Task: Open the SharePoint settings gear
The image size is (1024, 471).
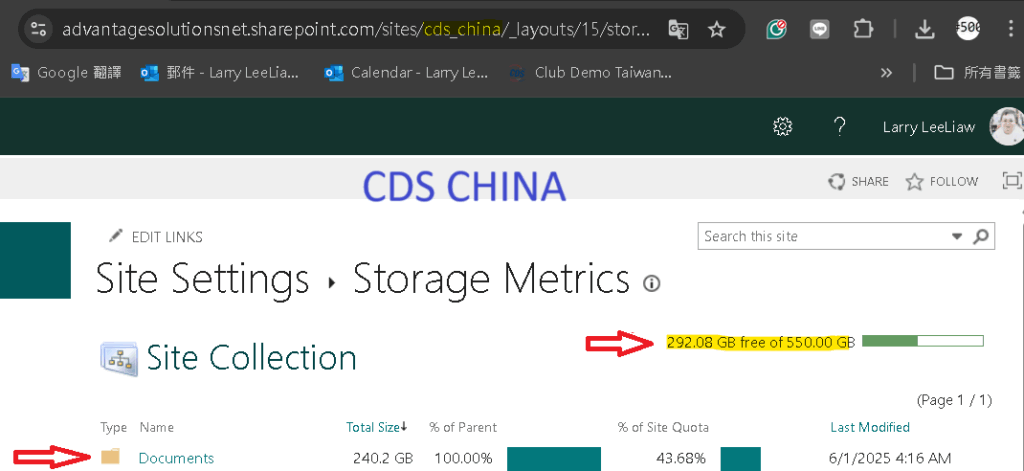Action: 782,126
